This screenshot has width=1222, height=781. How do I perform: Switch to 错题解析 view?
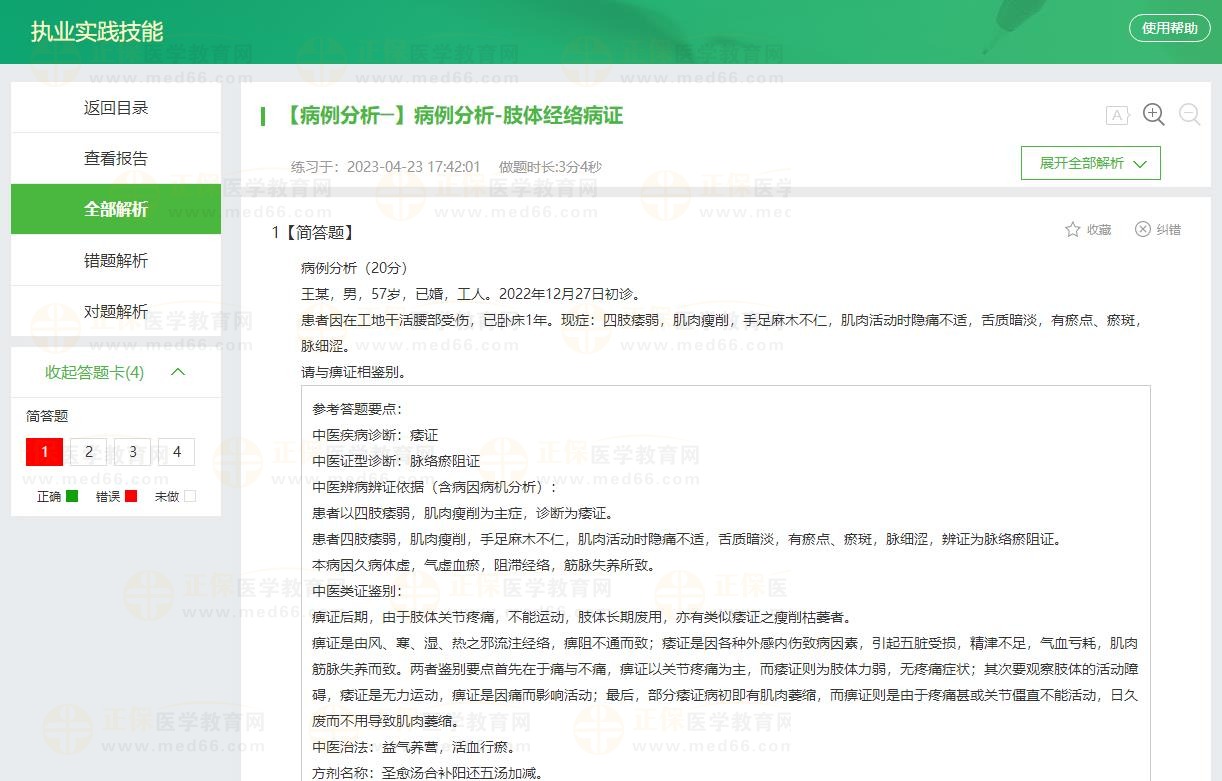(116, 261)
